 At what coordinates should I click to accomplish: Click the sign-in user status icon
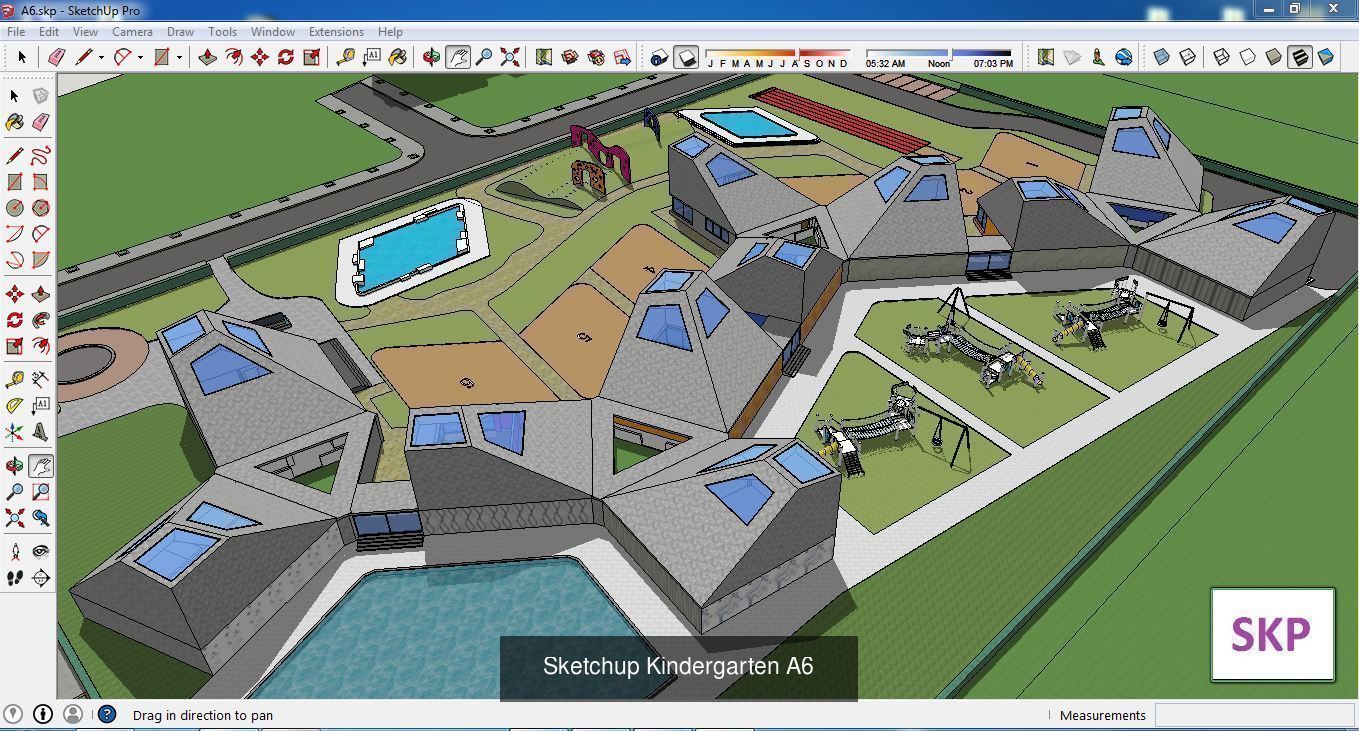73,714
